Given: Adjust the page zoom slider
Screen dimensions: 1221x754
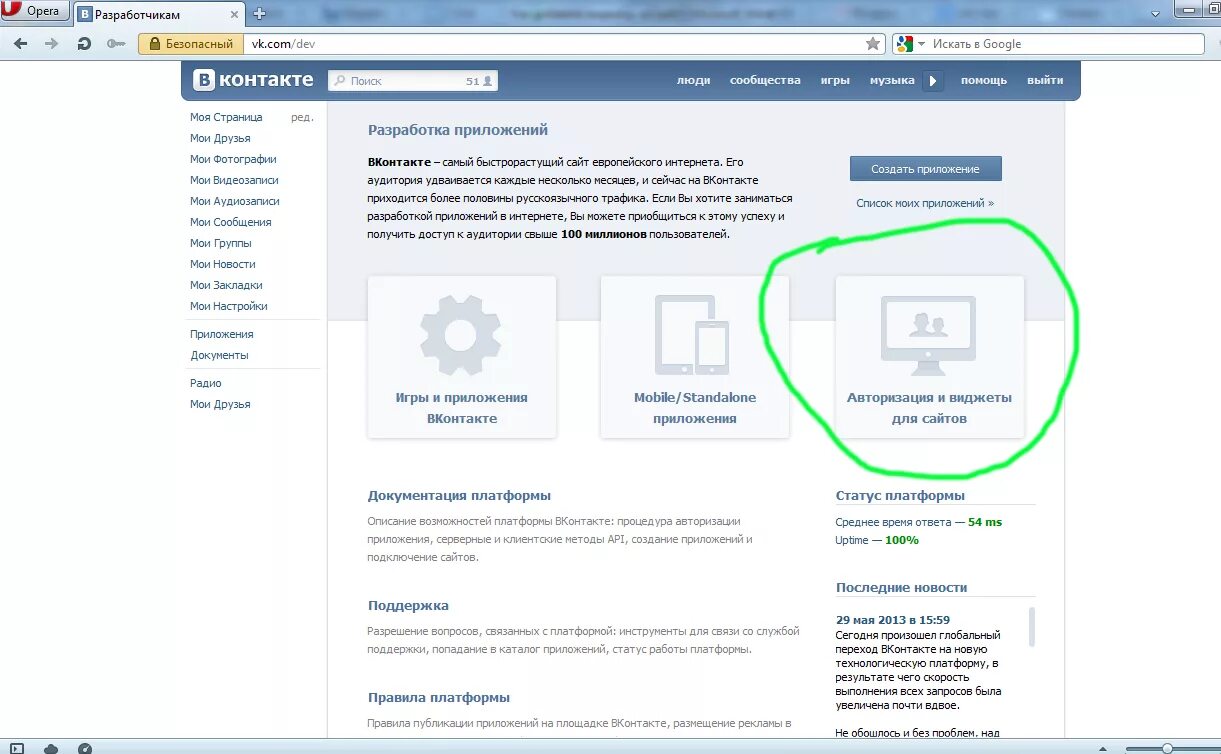Looking at the screenshot, I should click(x=1166, y=748).
